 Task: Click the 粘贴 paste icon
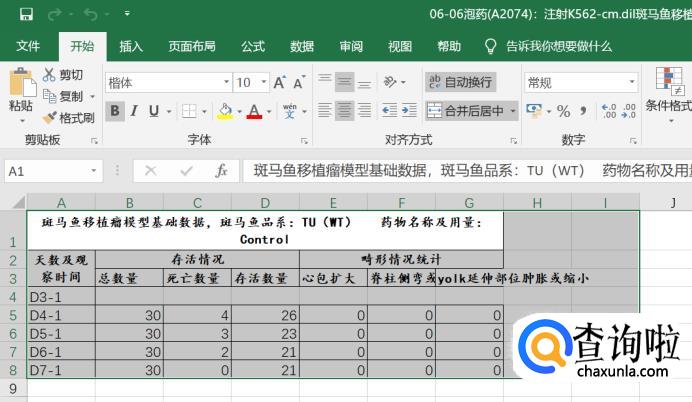[22, 82]
